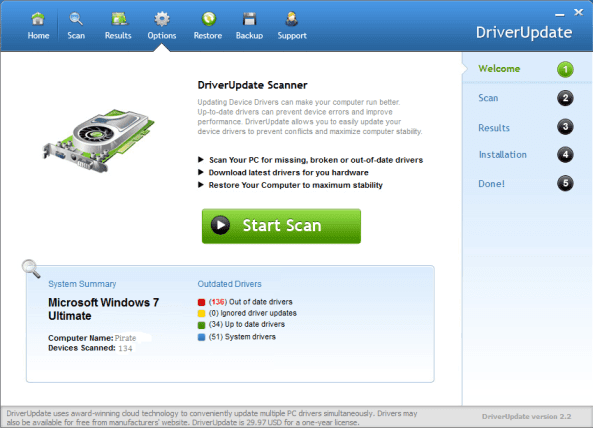Click the step 4 number circle
593x428 pixels.
tap(565, 154)
